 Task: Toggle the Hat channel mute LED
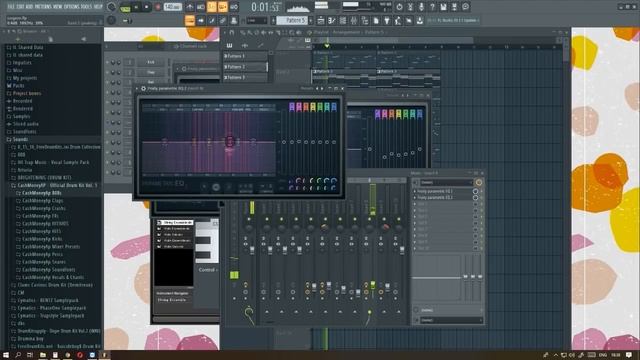[107, 82]
